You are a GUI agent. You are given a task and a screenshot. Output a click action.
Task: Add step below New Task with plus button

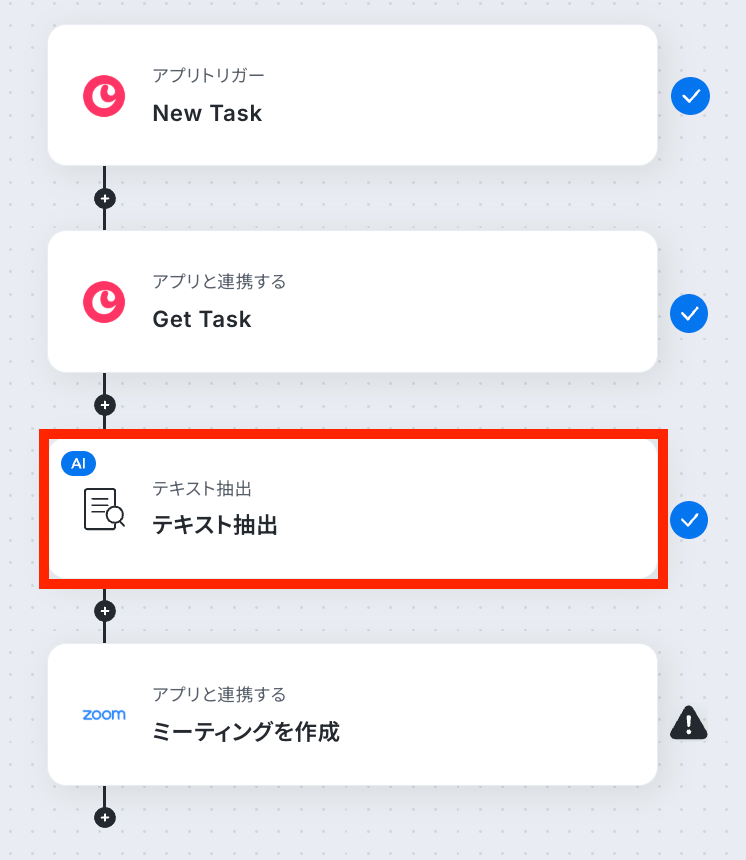pos(105,199)
